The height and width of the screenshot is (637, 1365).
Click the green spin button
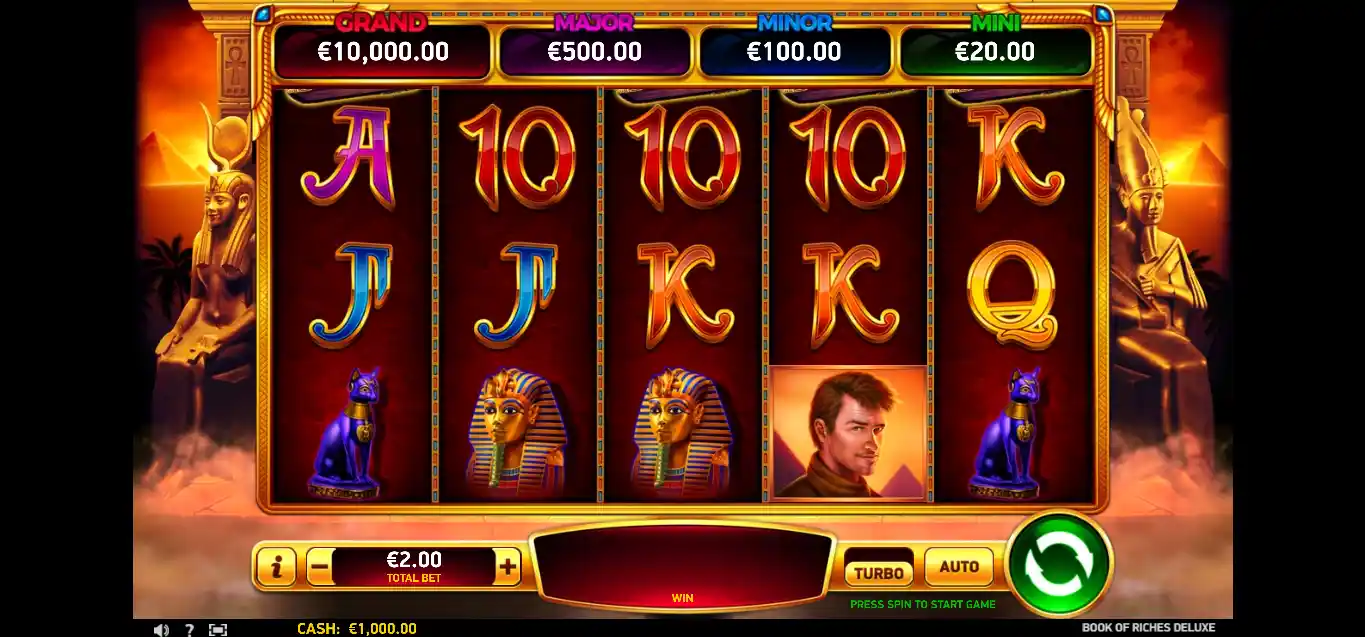coord(1059,563)
